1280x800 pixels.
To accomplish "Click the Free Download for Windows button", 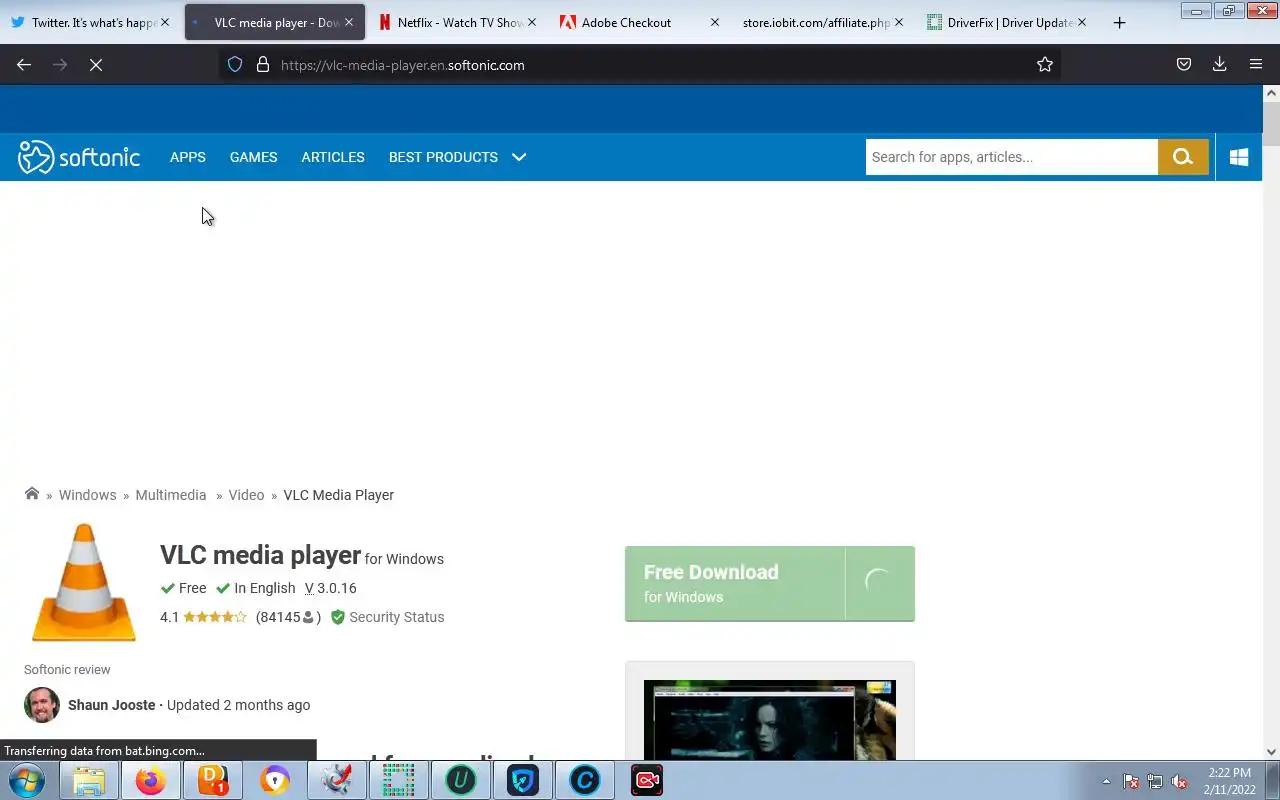I will click(x=770, y=584).
